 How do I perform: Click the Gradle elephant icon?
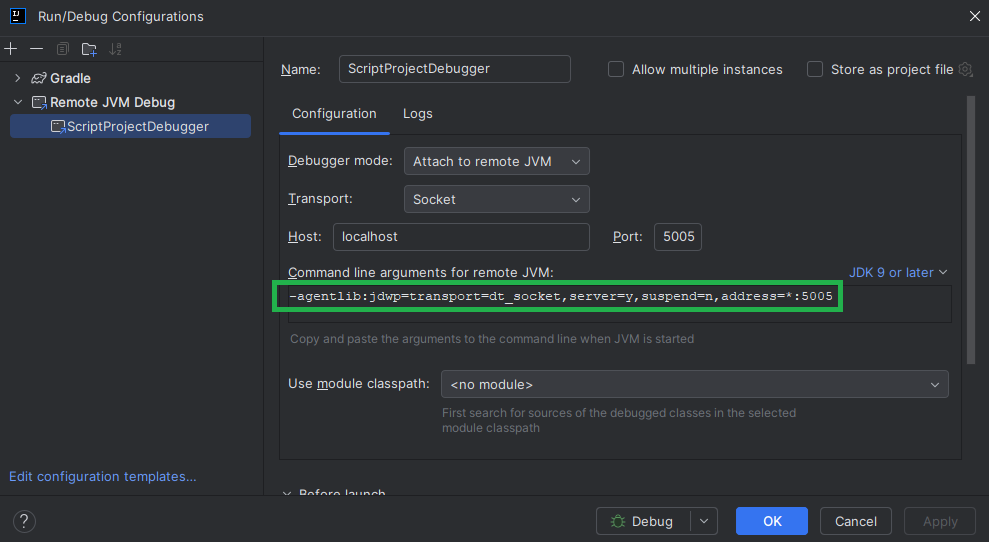39,78
